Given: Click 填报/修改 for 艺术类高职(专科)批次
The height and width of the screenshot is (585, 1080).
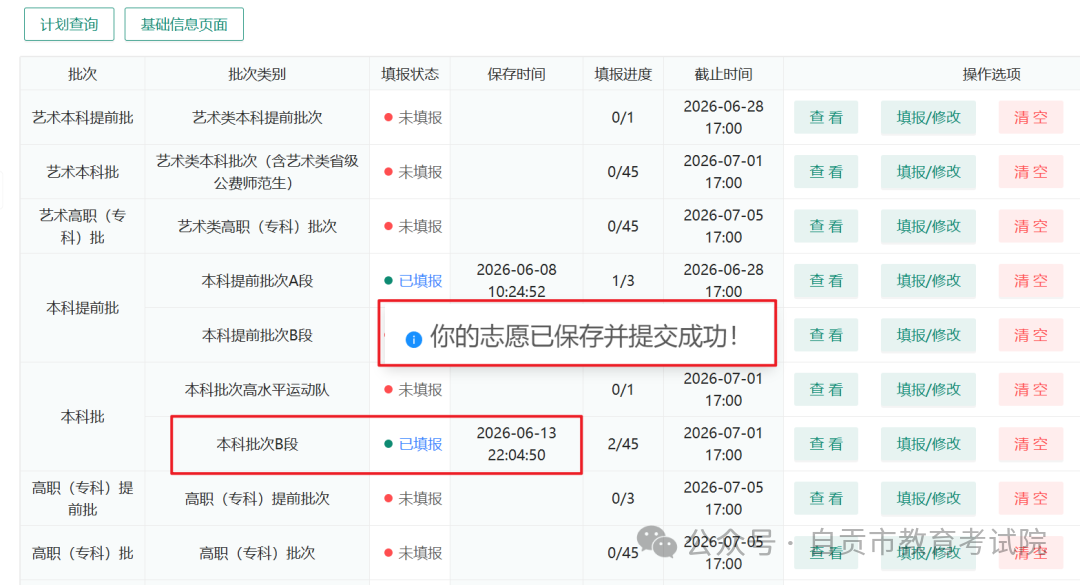Looking at the screenshot, I should tap(928, 226).
